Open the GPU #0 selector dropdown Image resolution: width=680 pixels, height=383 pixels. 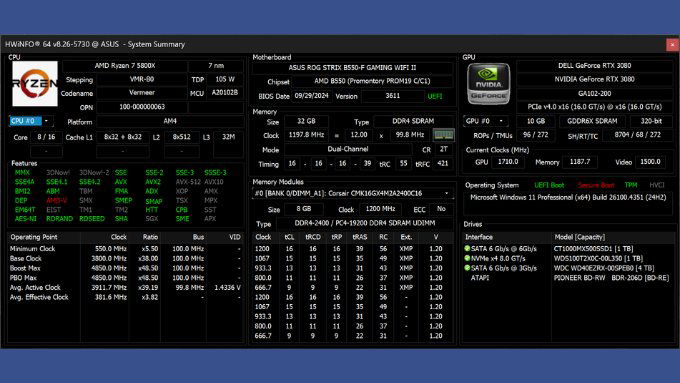coord(501,121)
